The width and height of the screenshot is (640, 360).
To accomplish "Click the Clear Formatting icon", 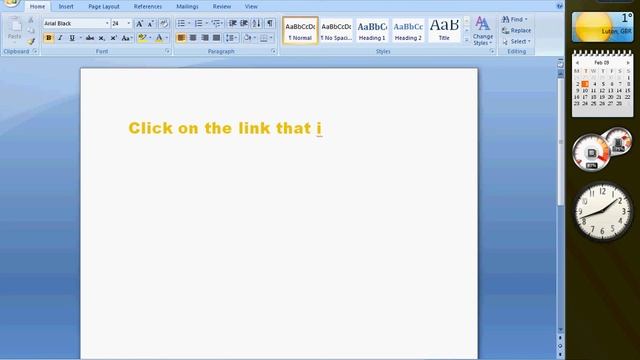I will 164,24.
